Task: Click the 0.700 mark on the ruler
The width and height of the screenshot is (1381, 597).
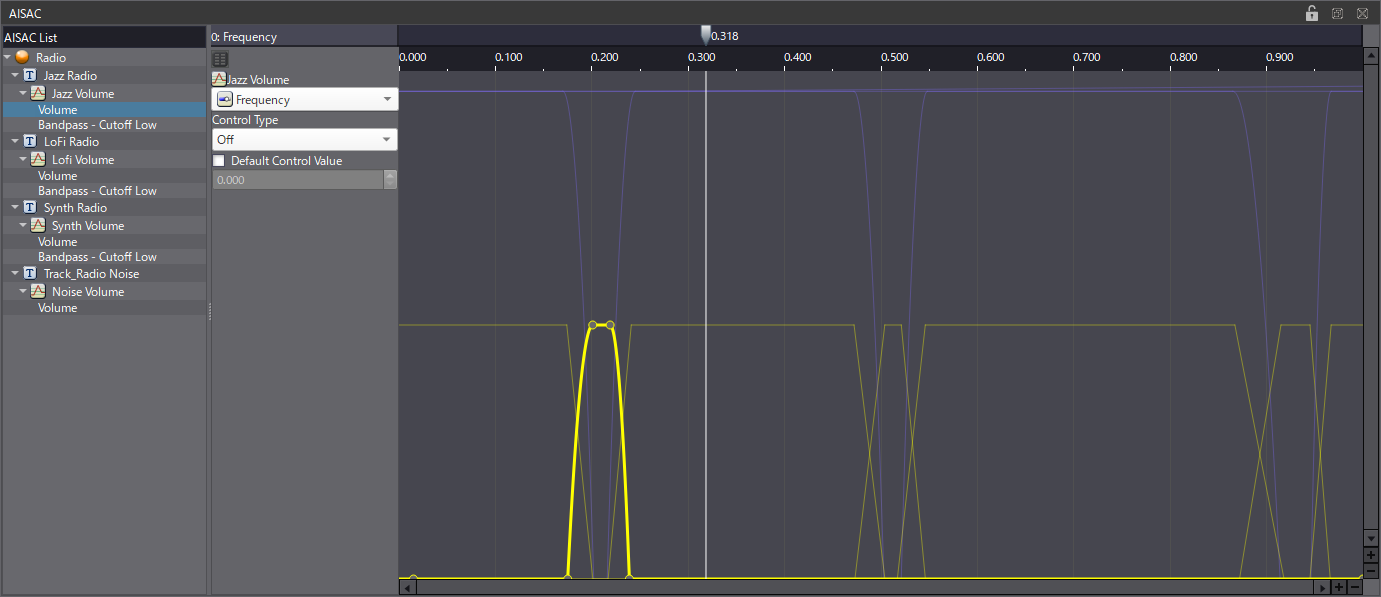Action: click(x=1087, y=57)
